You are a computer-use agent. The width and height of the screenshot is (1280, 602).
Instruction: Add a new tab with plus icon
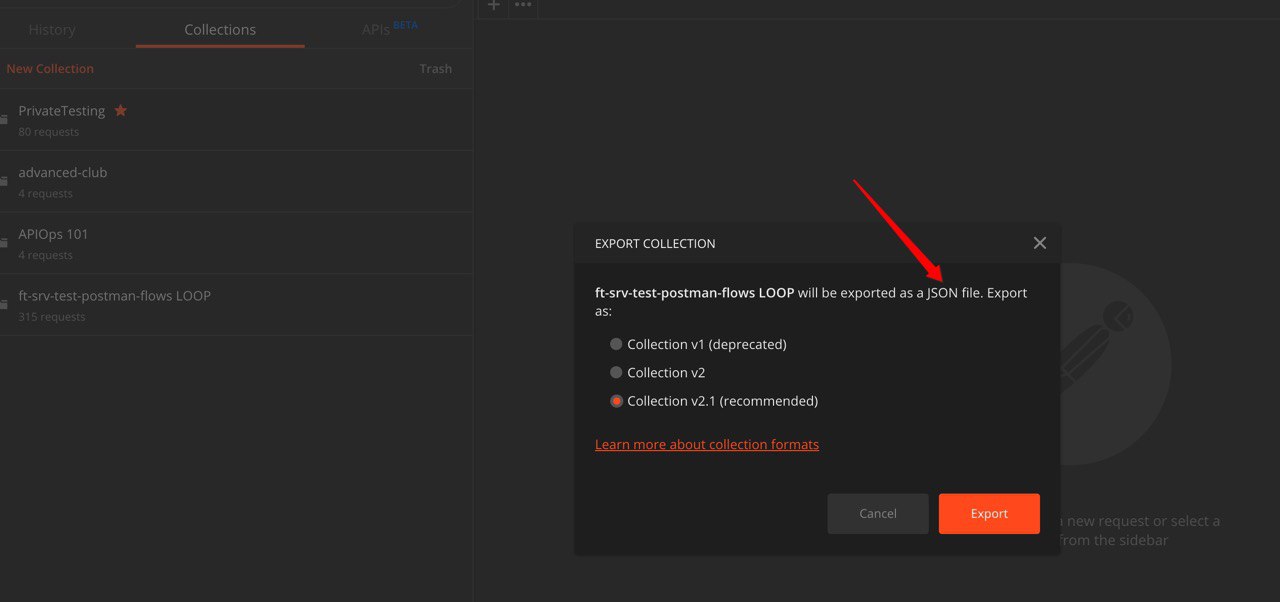[x=493, y=5]
